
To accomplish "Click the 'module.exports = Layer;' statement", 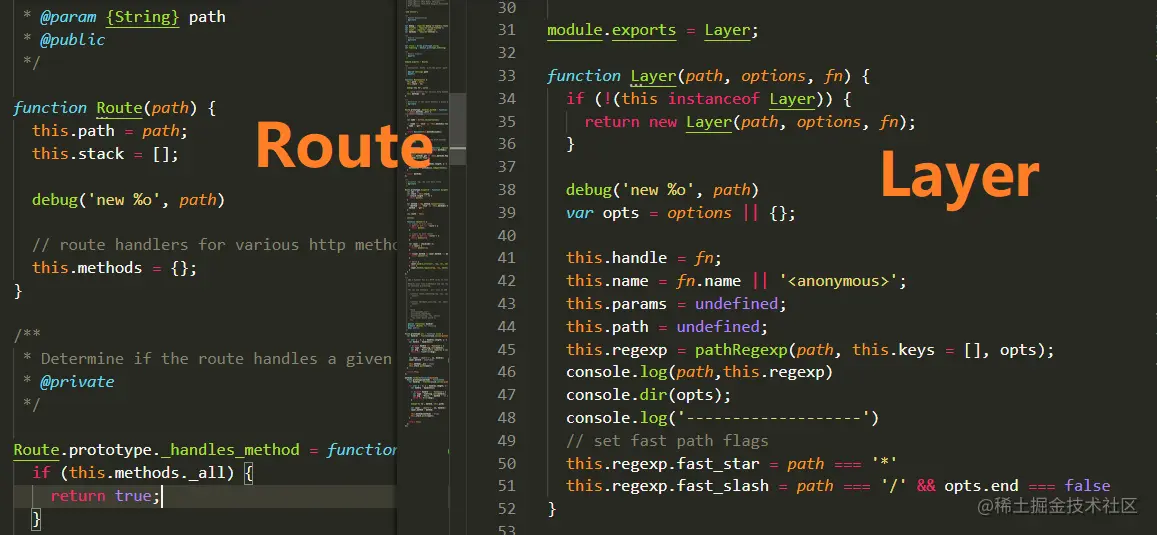I will pyautogui.click(x=652, y=31).
